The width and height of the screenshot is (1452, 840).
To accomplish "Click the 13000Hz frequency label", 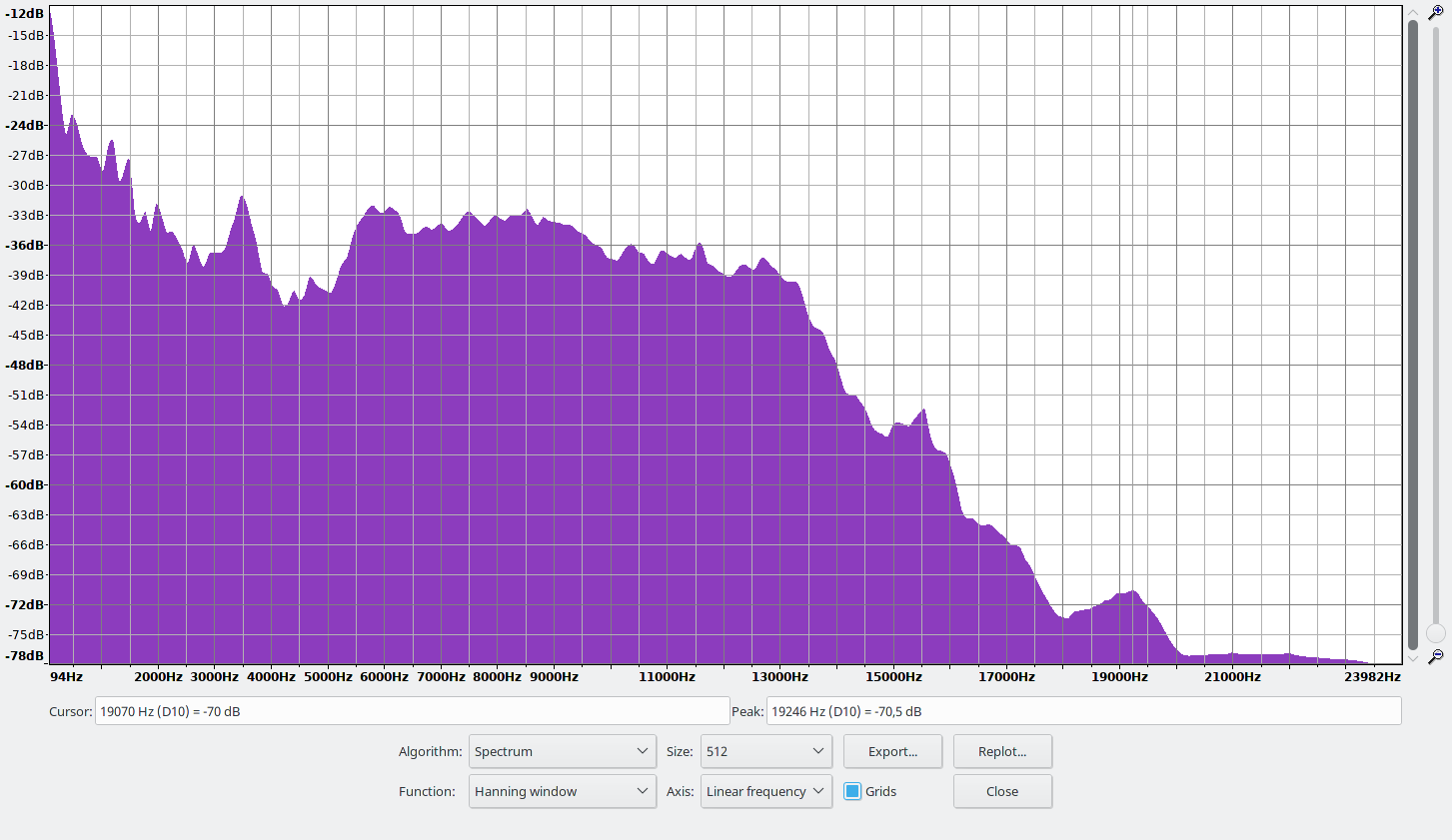I will click(x=780, y=676).
